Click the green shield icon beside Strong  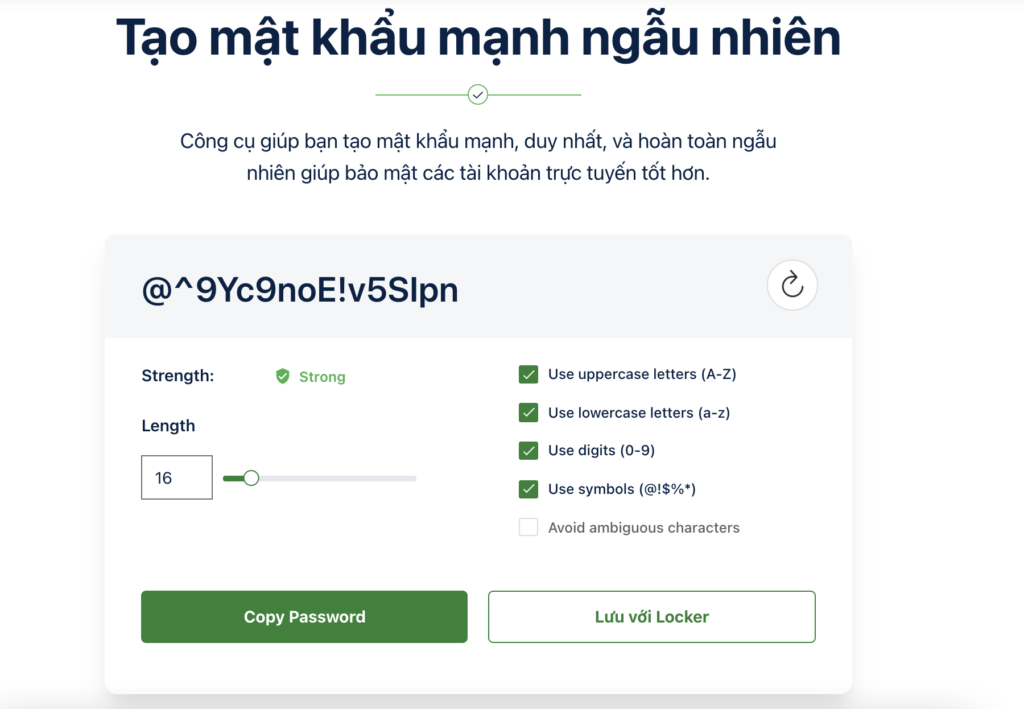(x=282, y=376)
